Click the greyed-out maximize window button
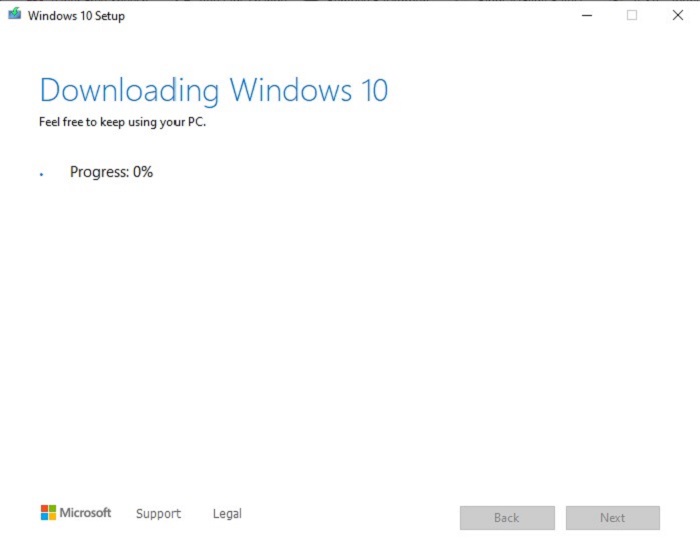This screenshot has height=555, width=700. pyautogui.click(x=631, y=15)
